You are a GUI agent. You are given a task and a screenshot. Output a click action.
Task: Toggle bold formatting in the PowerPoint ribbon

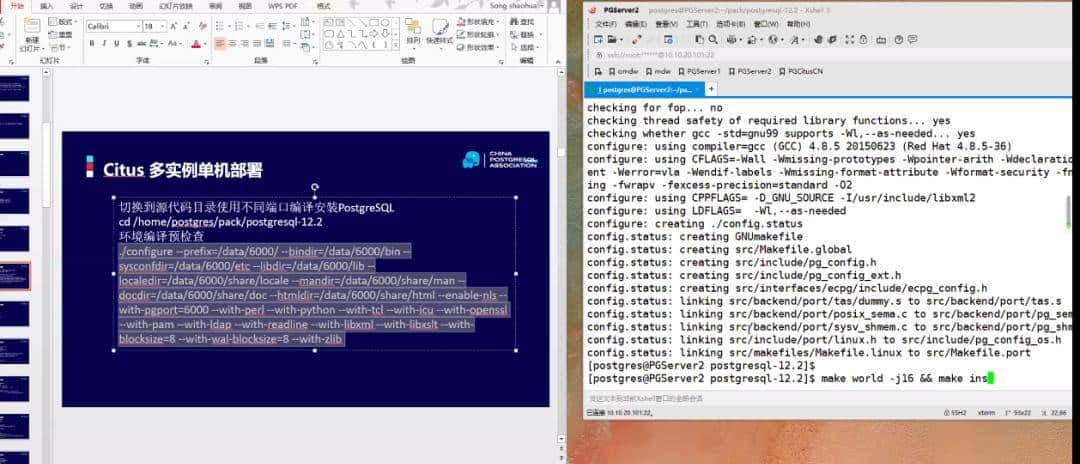(89, 44)
